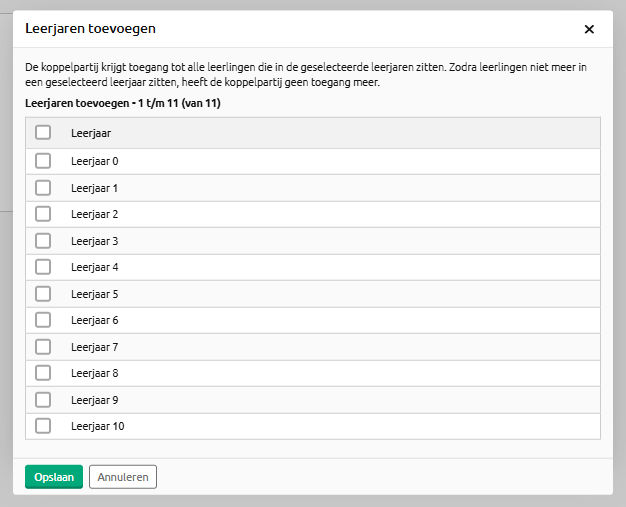Click the Leerjaar column header
The width and height of the screenshot is (626, 507).
[x=90, y=133]
